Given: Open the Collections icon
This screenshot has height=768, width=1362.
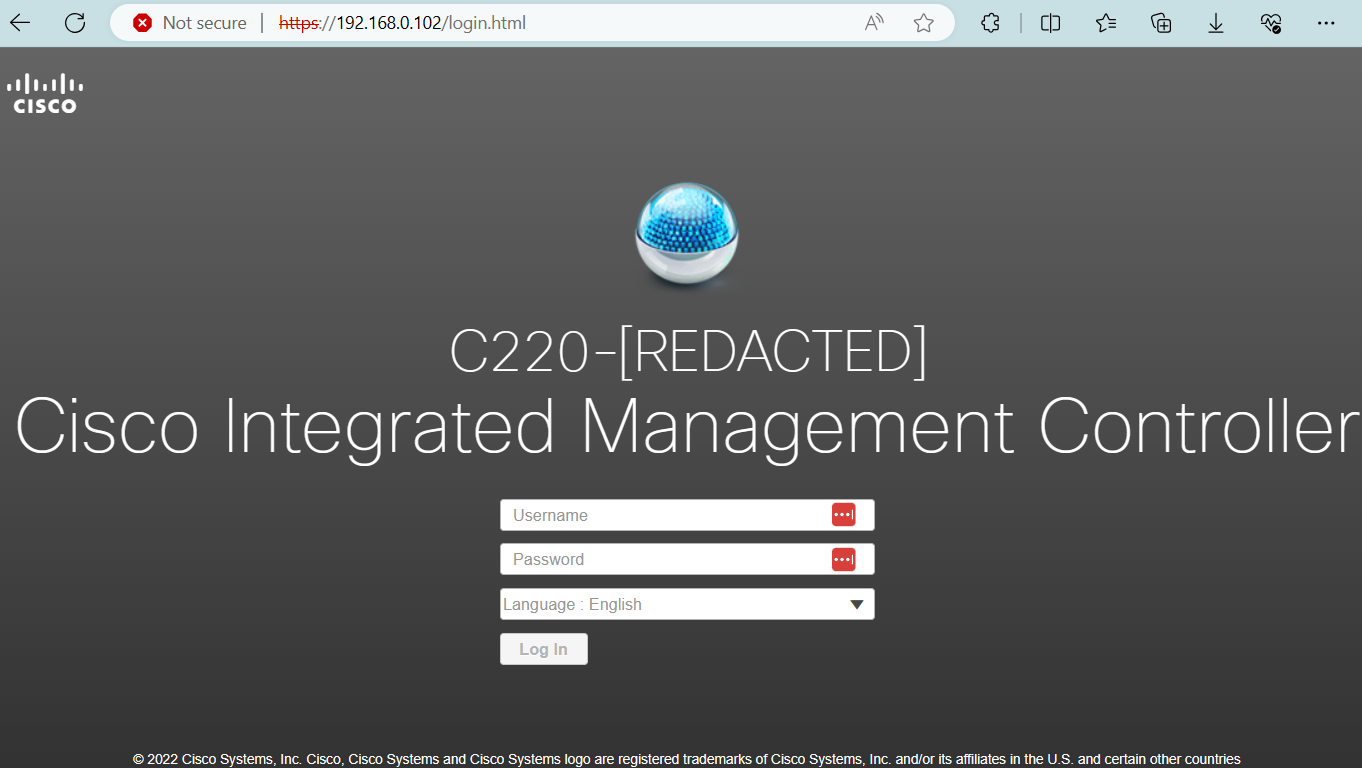Looking at the screenshot, I should tap(1161, 23).
